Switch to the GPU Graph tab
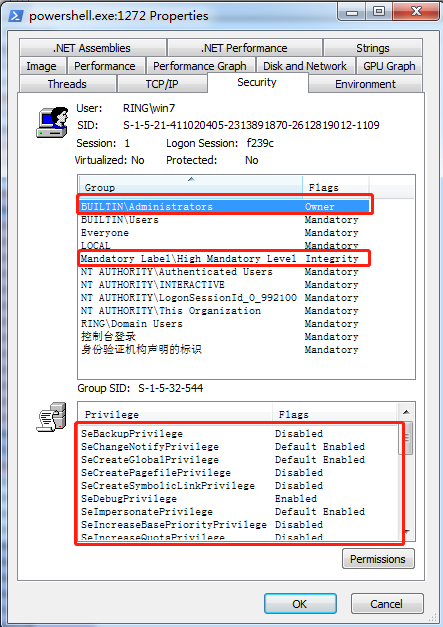 click(x=389, y=66)
